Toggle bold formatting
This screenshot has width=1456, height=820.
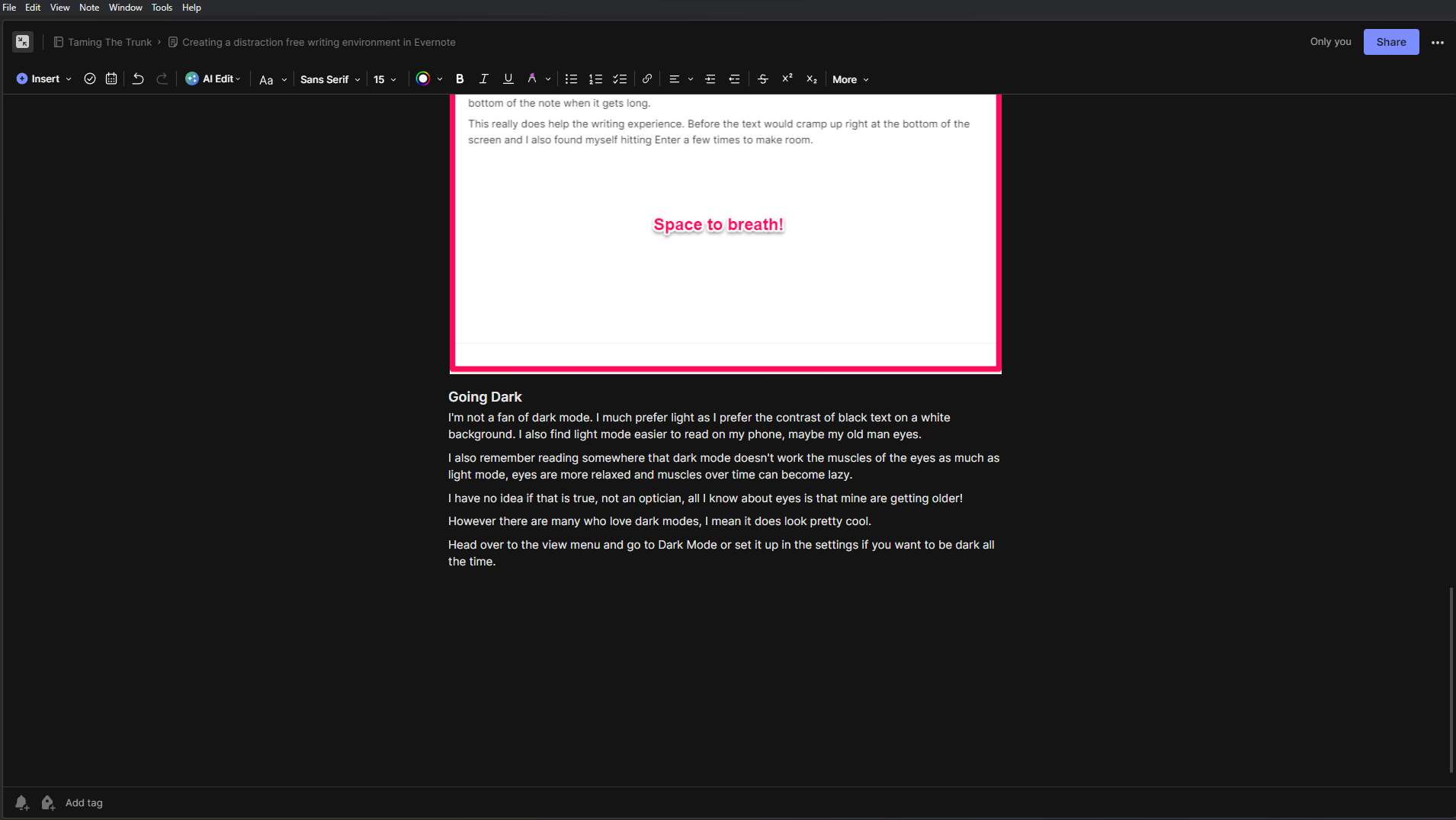[x=459, y=78]
